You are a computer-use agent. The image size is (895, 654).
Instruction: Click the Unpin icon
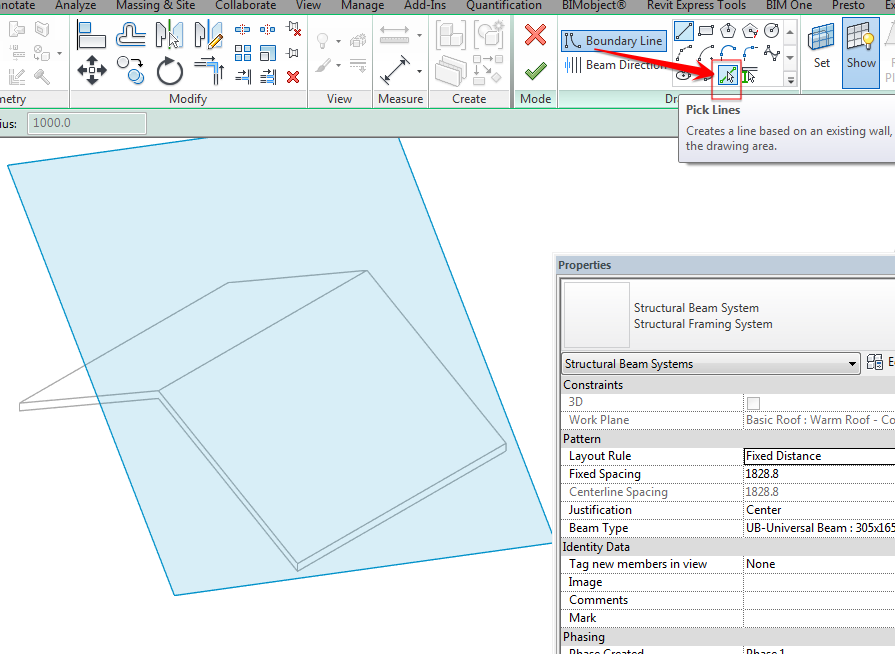tap(293, 29)
